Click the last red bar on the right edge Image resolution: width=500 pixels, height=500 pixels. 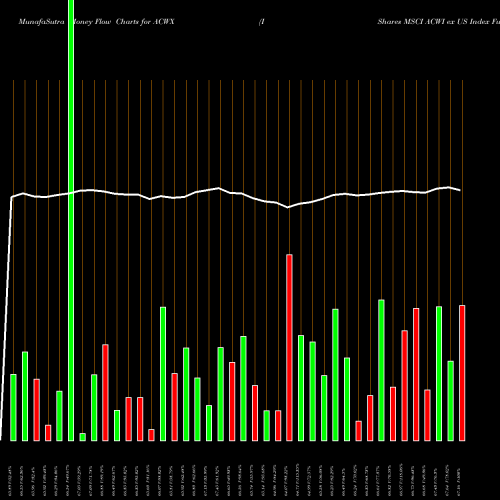pos(462,373)
